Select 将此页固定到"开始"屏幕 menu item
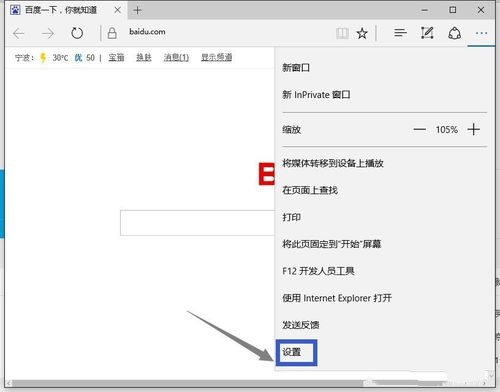Screen dimensions: 500x392 331,244
